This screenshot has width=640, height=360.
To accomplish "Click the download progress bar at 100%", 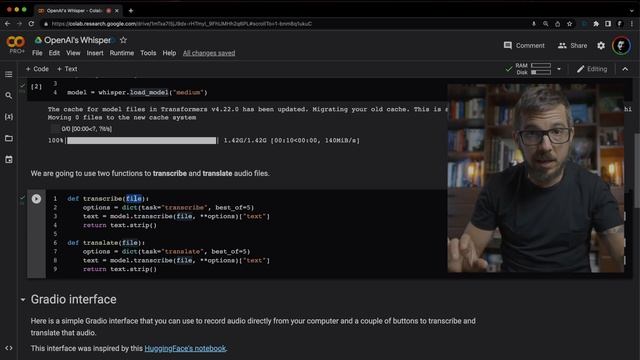I will [x=141, y=140].
